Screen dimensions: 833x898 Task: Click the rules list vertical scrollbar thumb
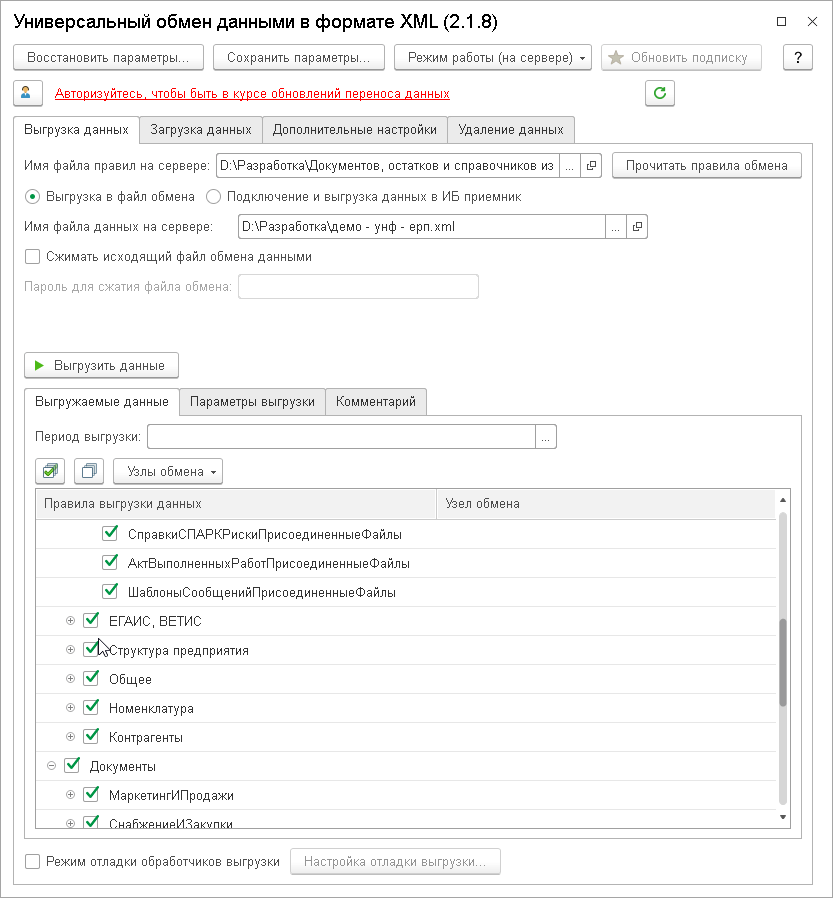point(783,663)
